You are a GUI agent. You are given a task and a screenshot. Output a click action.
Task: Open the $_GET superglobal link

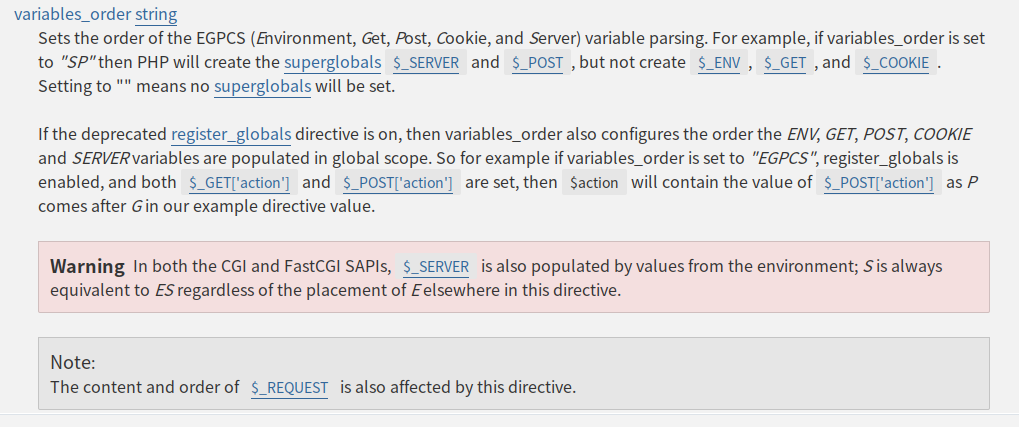784,63
